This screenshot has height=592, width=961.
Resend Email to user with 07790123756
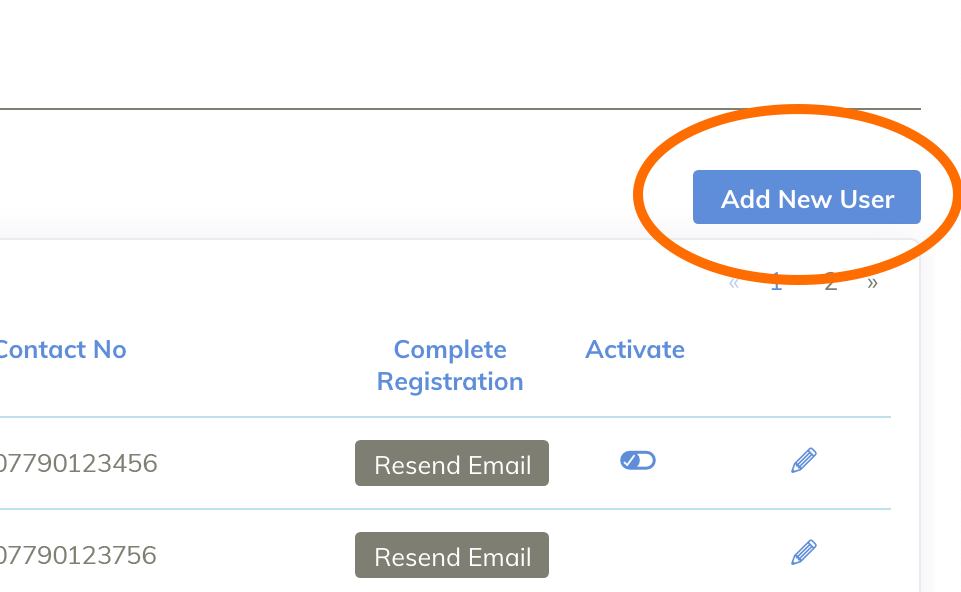[452, 556]
